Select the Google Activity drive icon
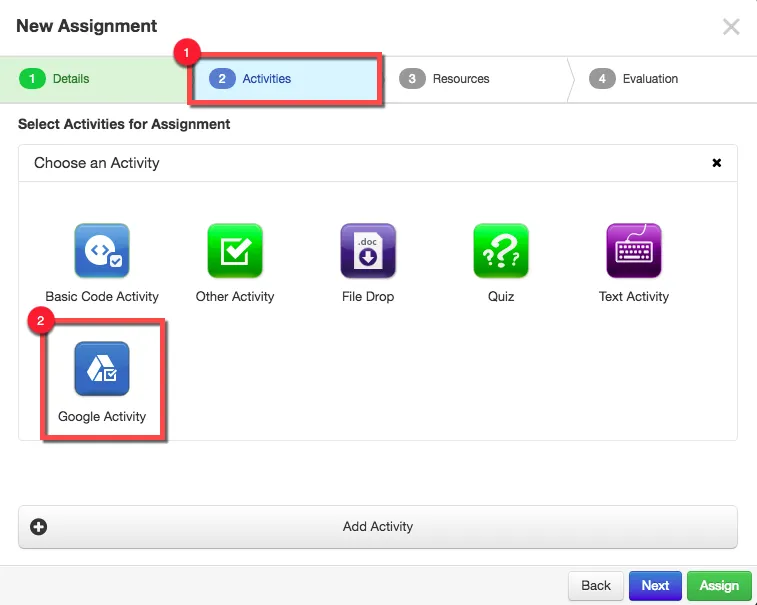 coord(102,368)
